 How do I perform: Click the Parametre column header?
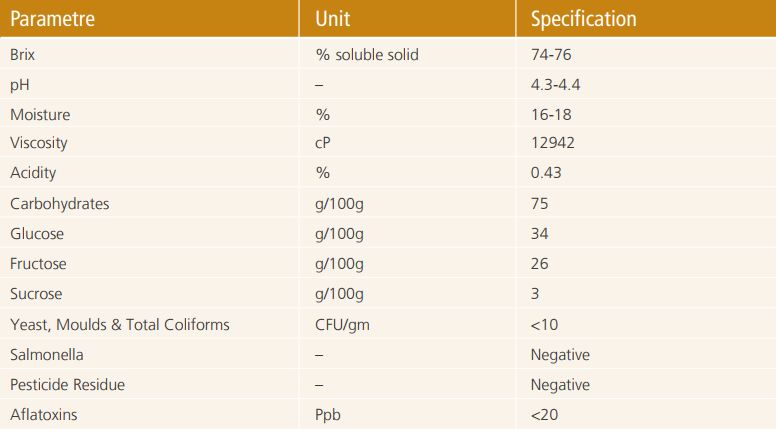pyautogui.click(x=52, y=19)
